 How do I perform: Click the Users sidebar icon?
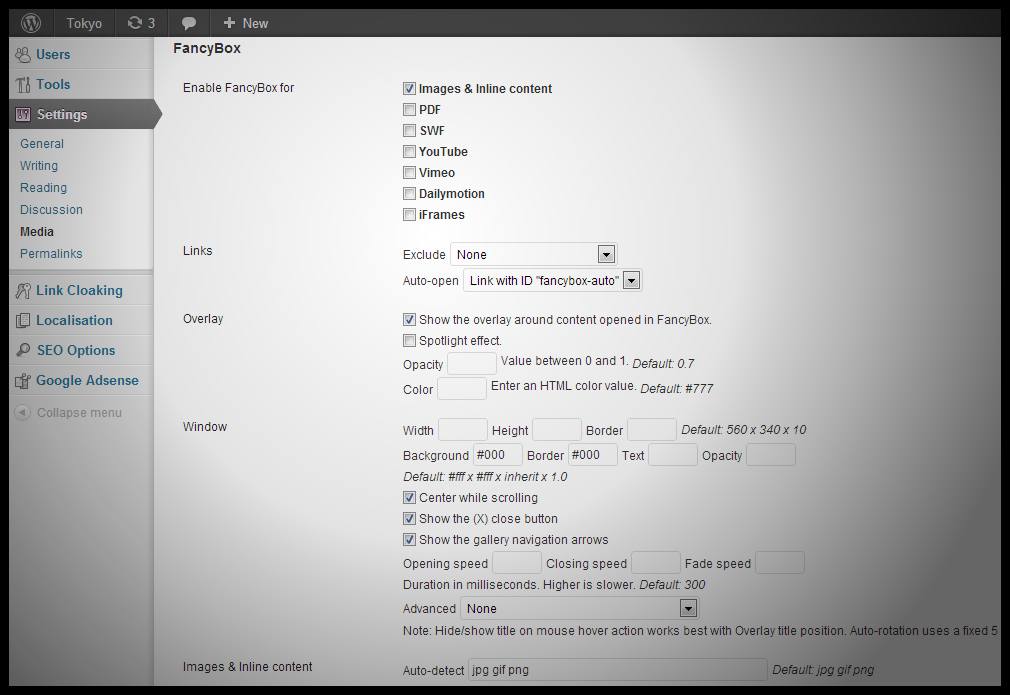(x=23, y=55)
